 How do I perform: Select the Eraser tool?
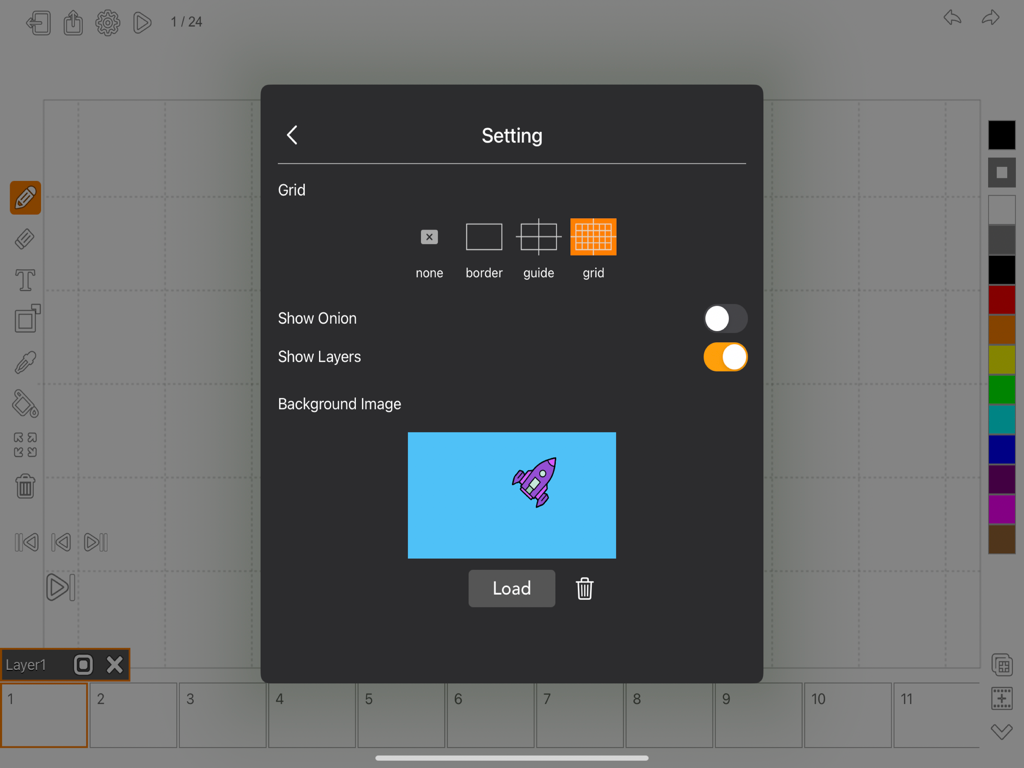tap(24, 239)
